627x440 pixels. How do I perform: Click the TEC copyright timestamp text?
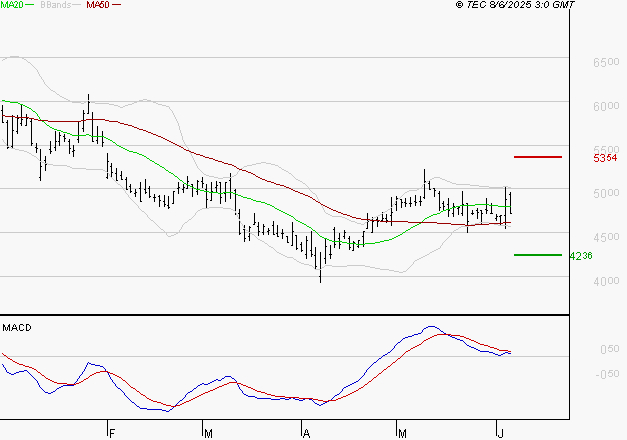point(515,5)
